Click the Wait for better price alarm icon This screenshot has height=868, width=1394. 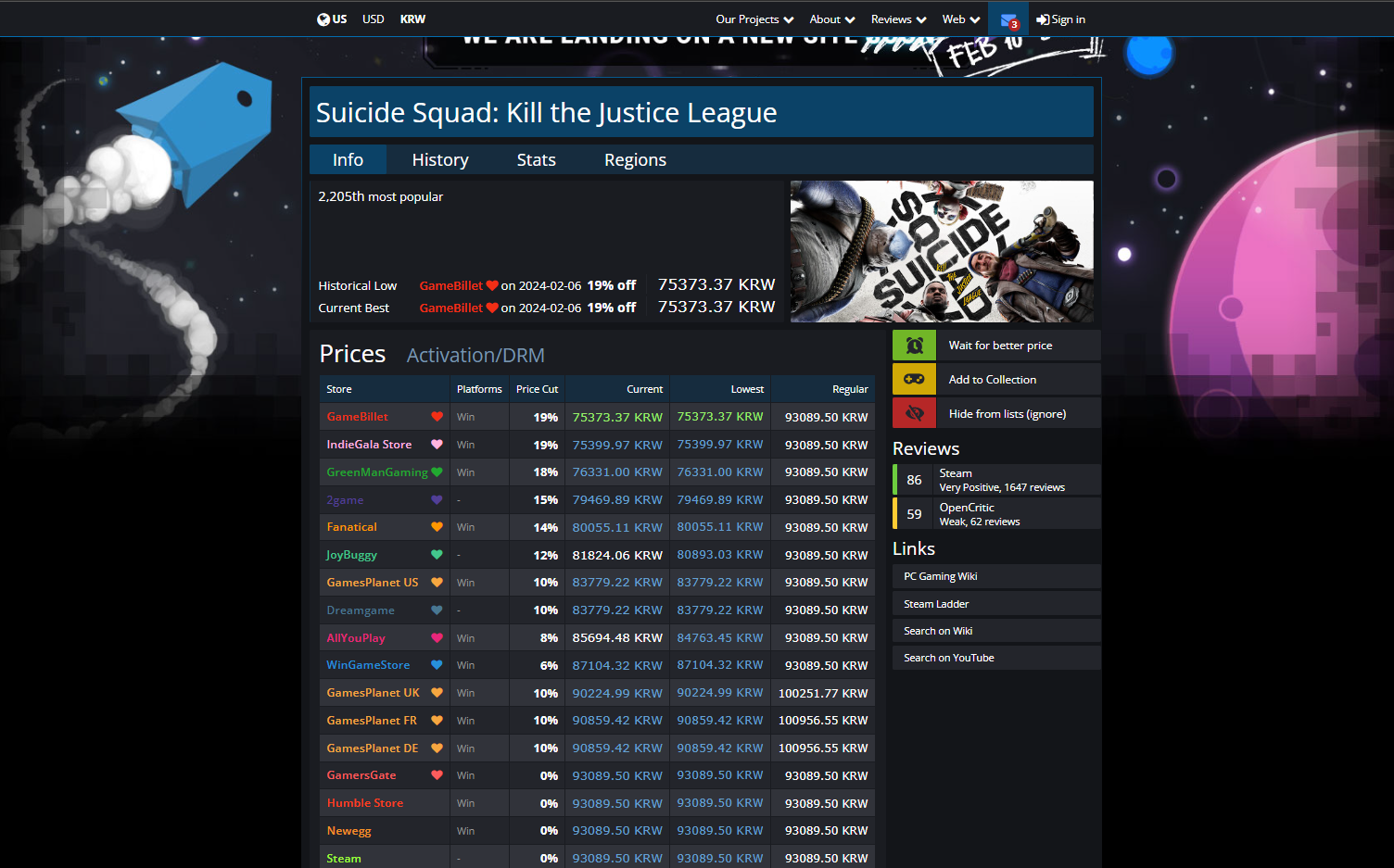pyautogui.click(x=914, y=346)
